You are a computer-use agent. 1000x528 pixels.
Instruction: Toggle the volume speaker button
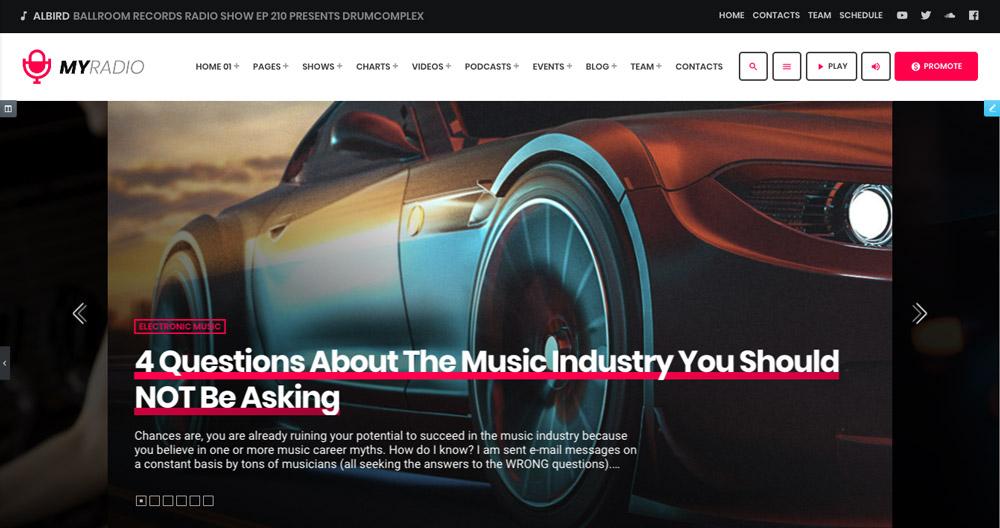876,66
